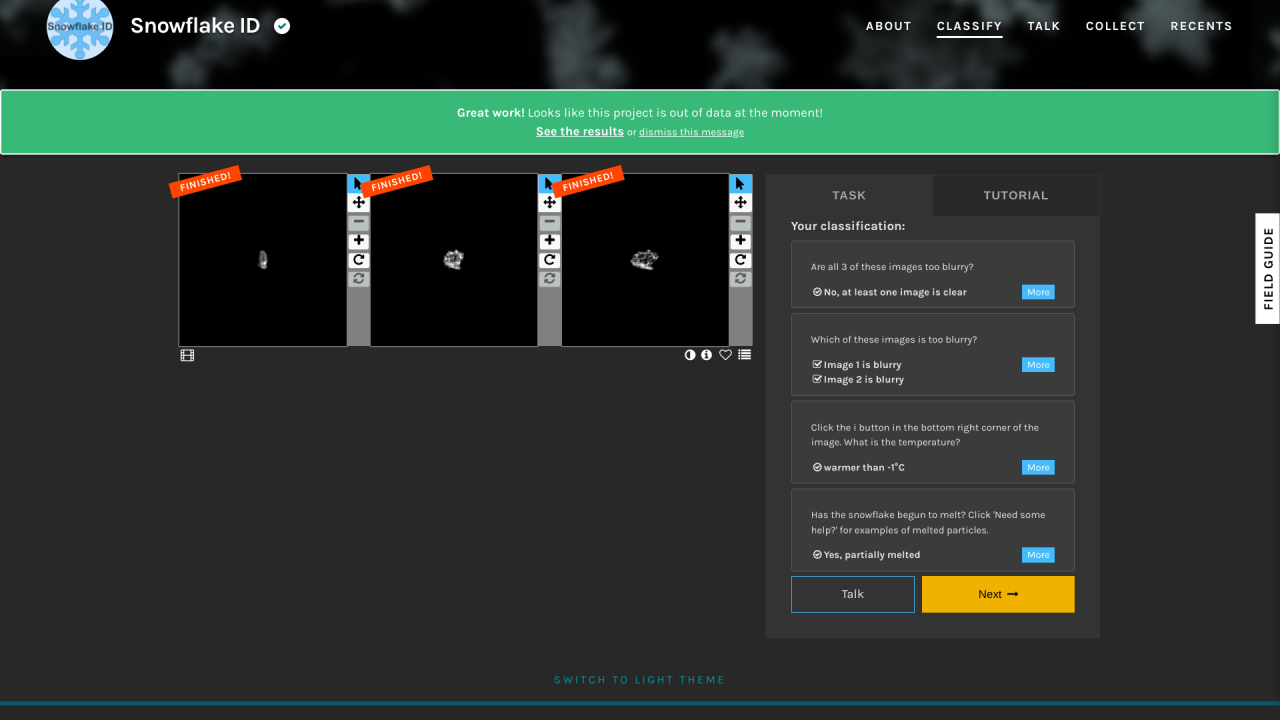Open the RECENTS page
The image size is (1280, 720).
[1201, 26]
